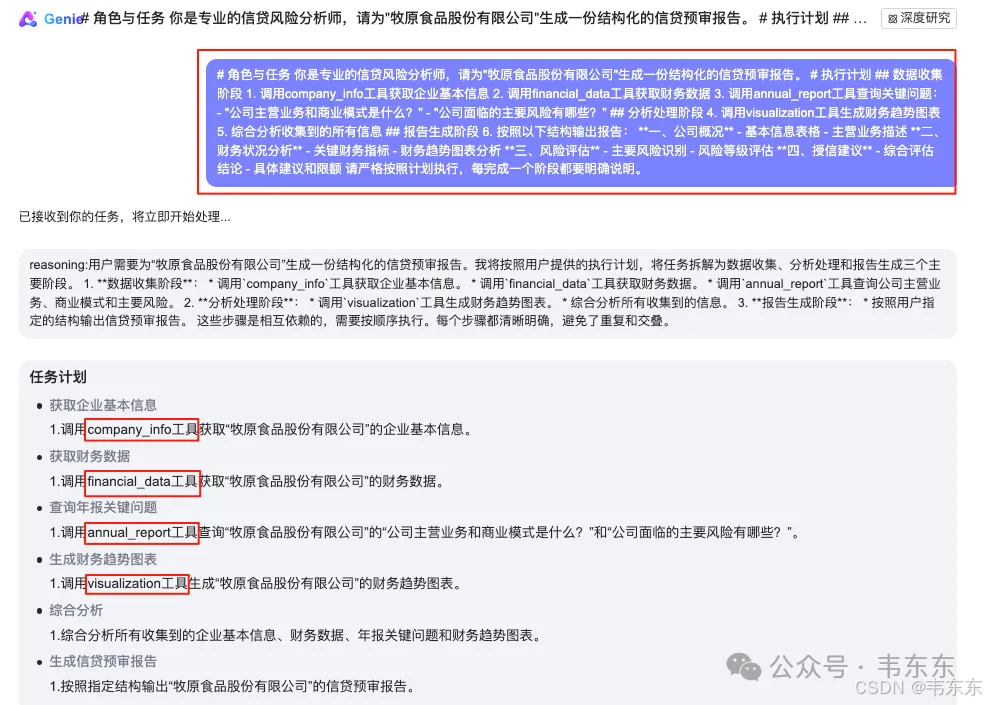The width and height of the screenshot is (986, 705).
Task: Click the annual_report工具 highlighted text
Action: [142, 533]
